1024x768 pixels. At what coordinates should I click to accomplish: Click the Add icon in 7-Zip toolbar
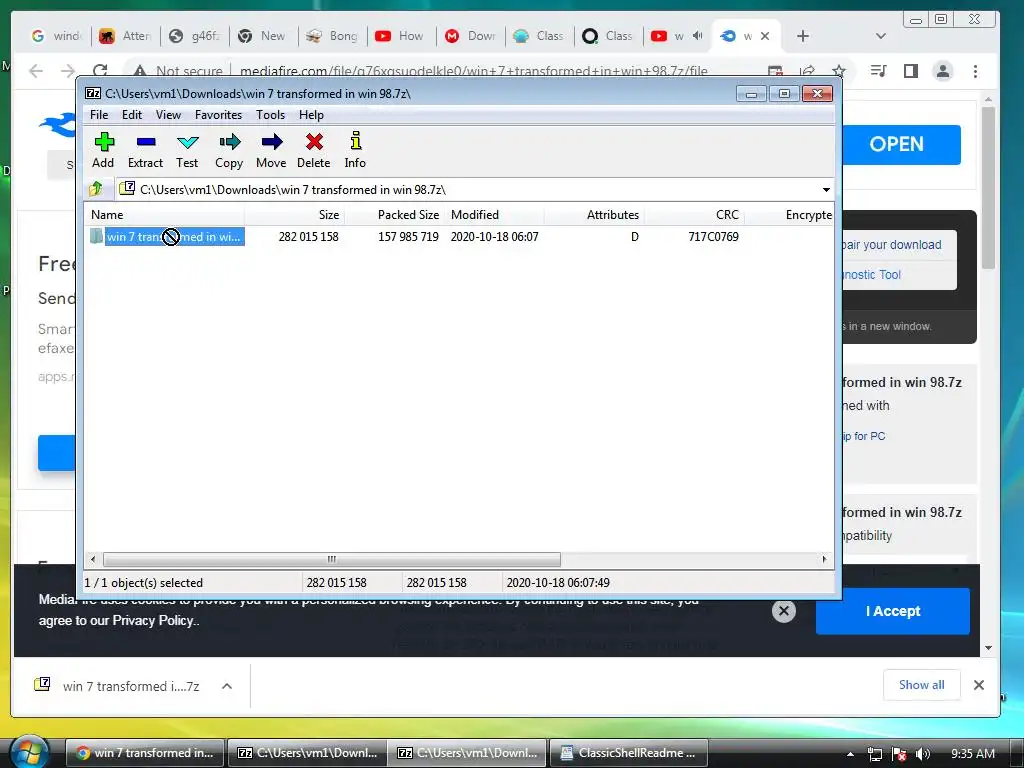point(103,151)
